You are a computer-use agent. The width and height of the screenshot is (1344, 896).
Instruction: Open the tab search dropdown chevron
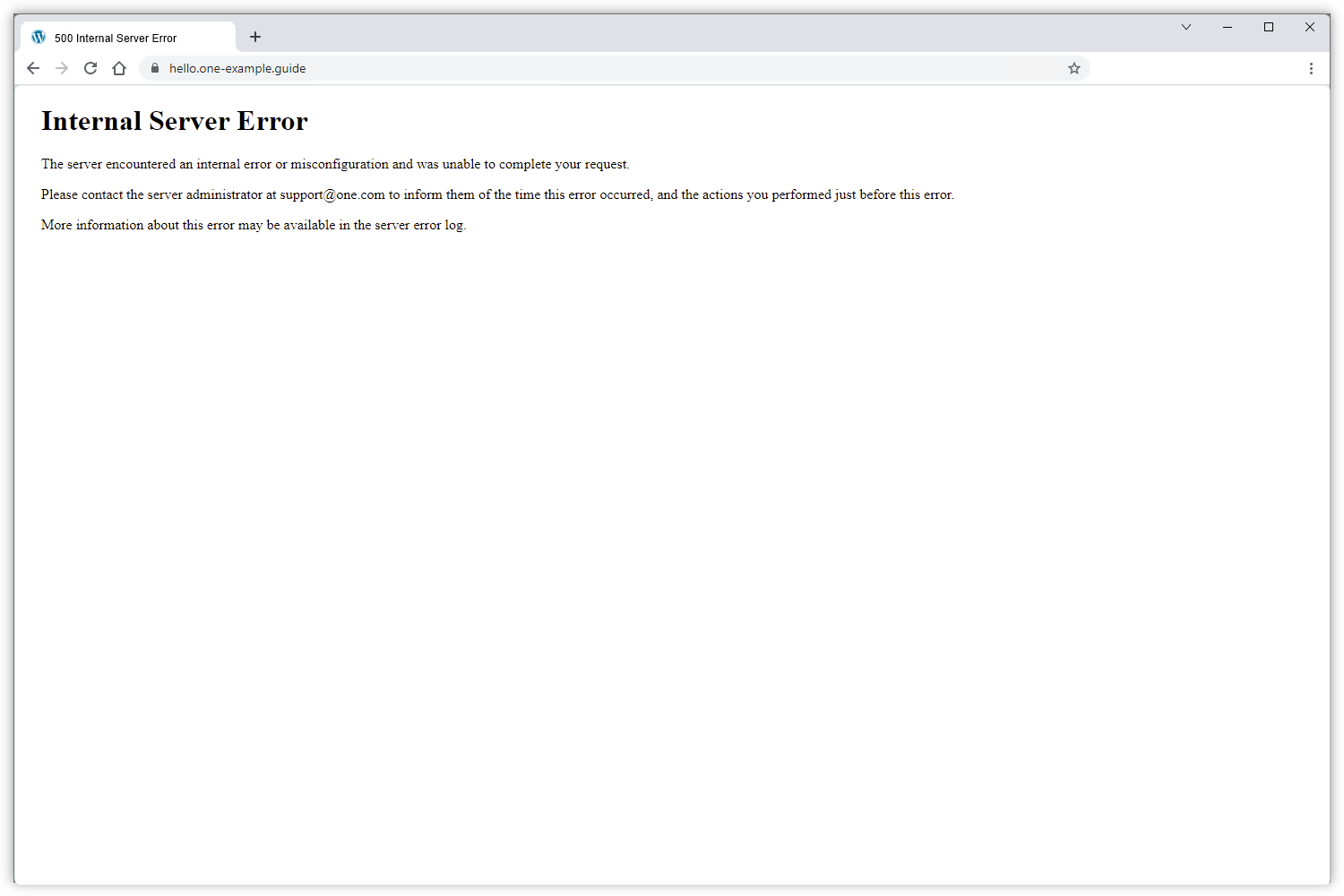click(x=1186, y=27)
